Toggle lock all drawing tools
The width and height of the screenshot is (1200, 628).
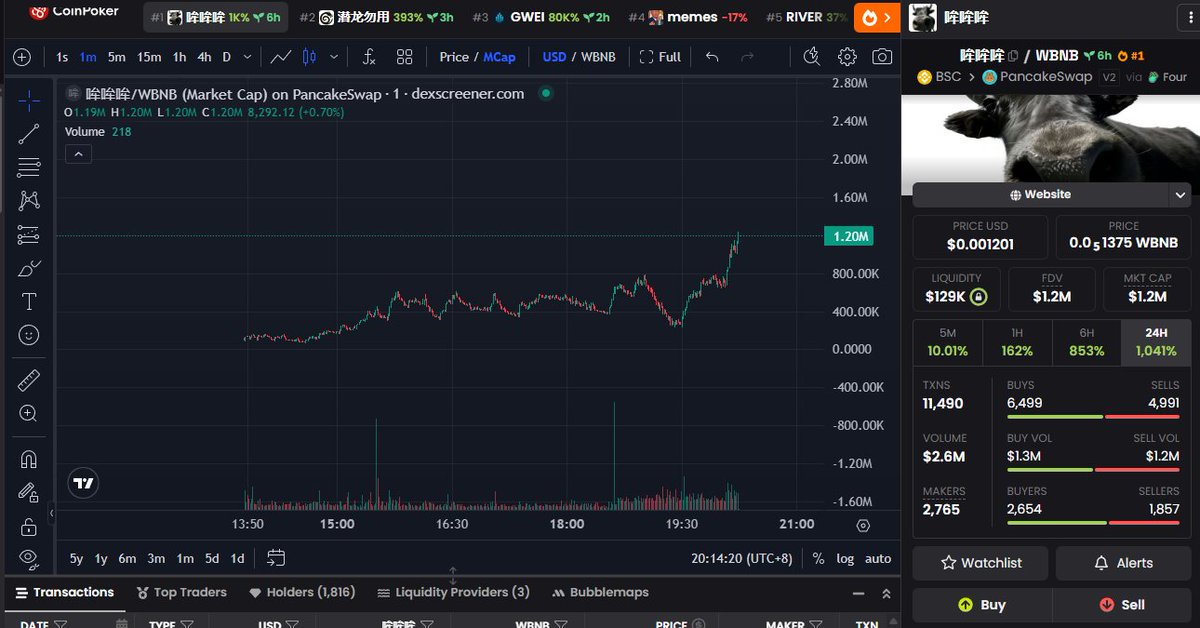pyautogui.click(x=29, y=526)
